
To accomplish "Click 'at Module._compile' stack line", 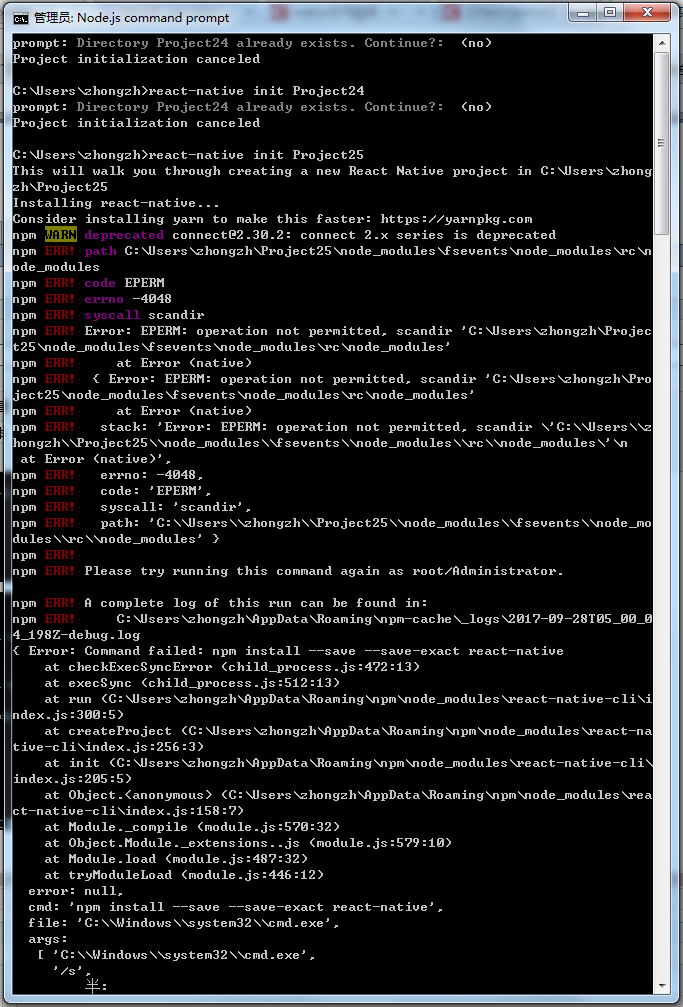I will [192, 827].
